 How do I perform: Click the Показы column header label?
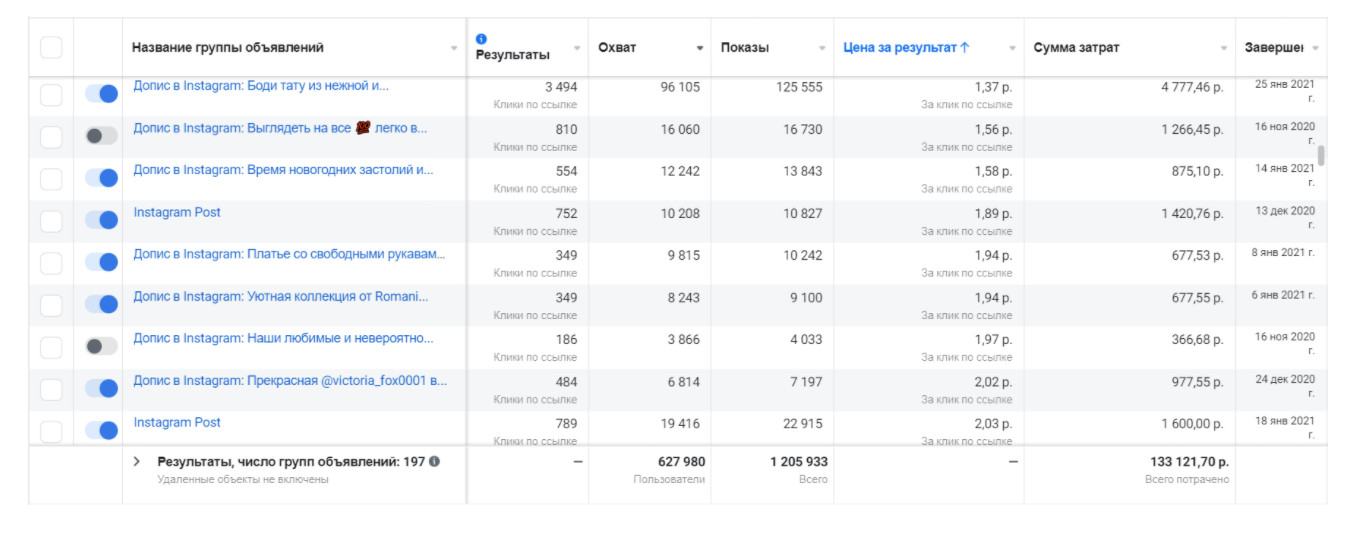745,48
